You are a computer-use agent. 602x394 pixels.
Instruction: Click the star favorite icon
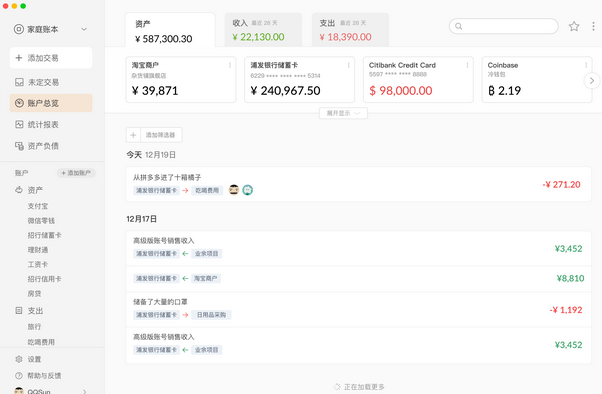click(574, 26)
